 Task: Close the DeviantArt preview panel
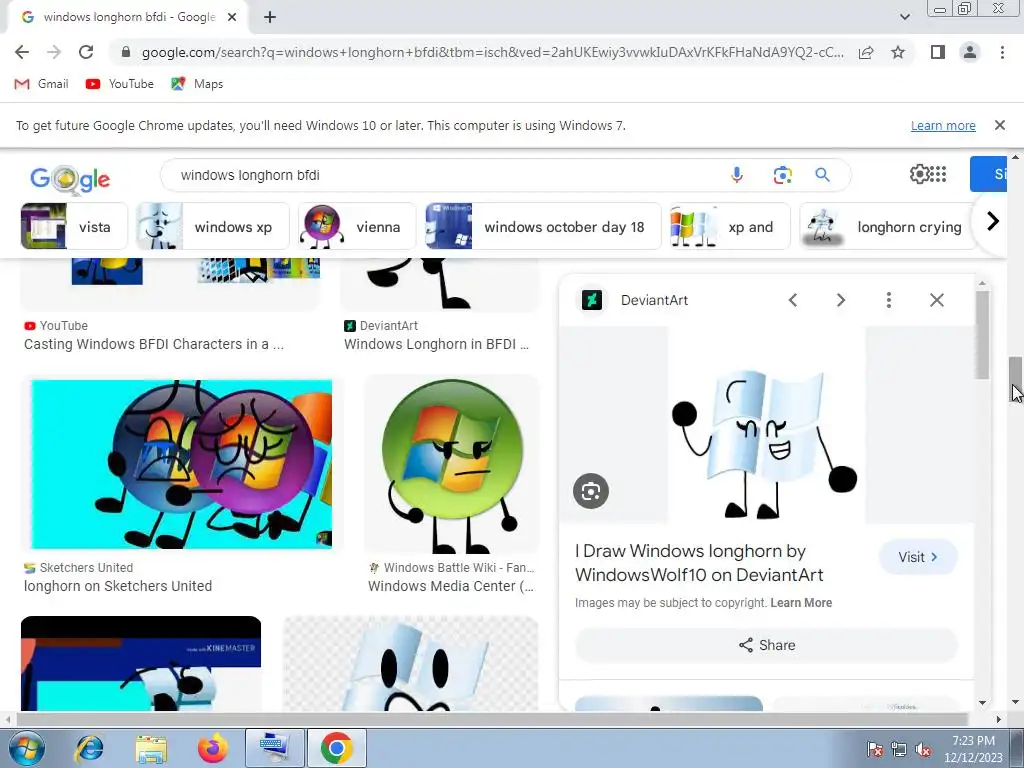[936, 300]
